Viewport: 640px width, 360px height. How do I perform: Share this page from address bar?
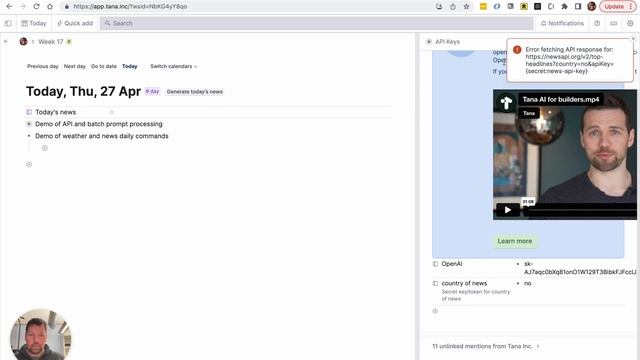pyautogui.click(x=453, y=7)
